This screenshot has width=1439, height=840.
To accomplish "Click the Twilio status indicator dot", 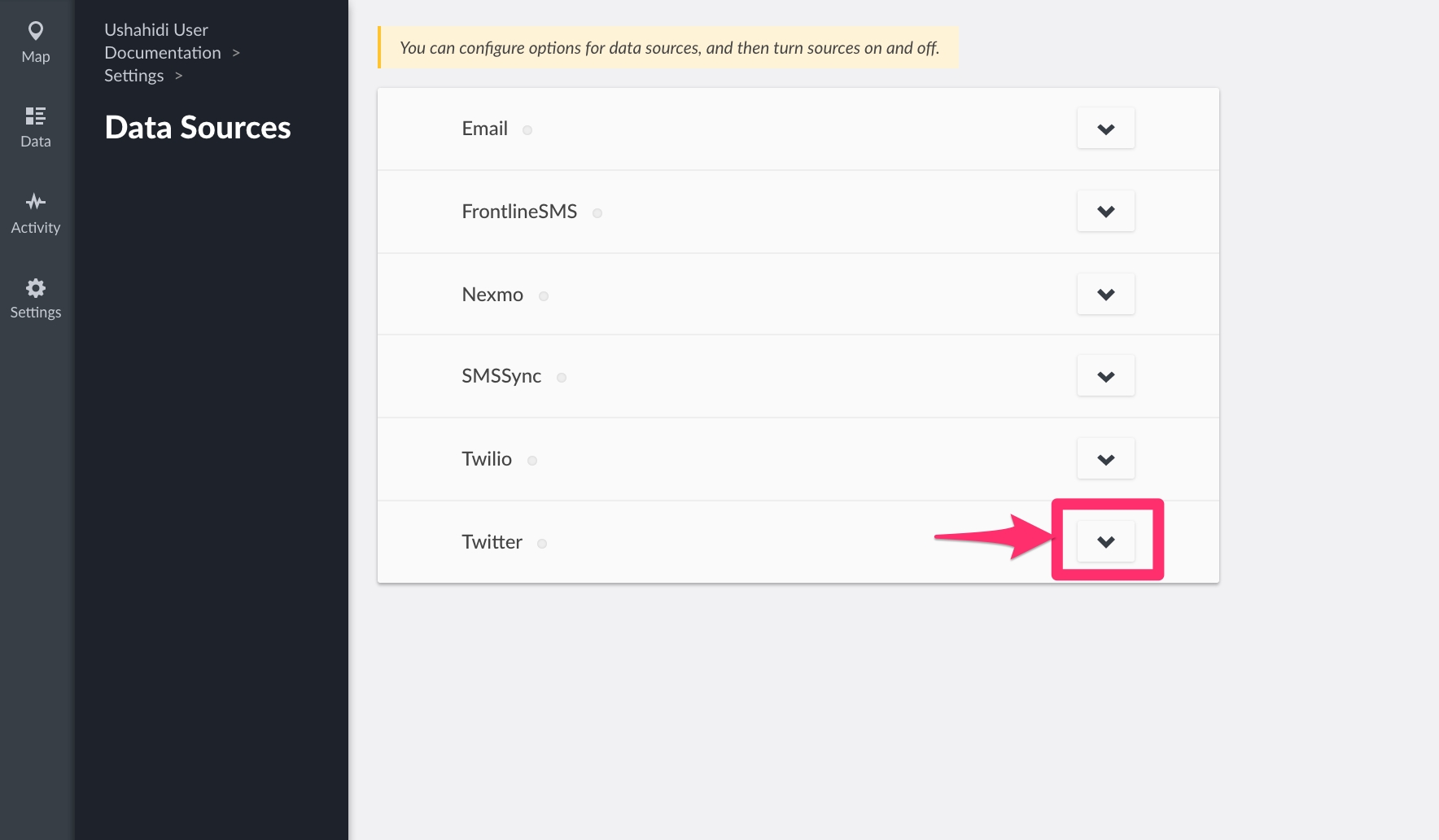I will pyautogui.click(x=532, y=461).
